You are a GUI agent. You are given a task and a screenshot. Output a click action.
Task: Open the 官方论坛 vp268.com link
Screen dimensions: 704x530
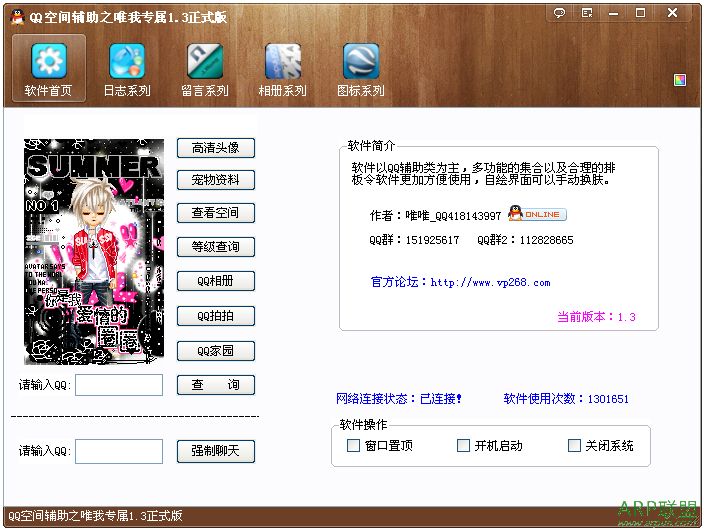coord(460,282)
